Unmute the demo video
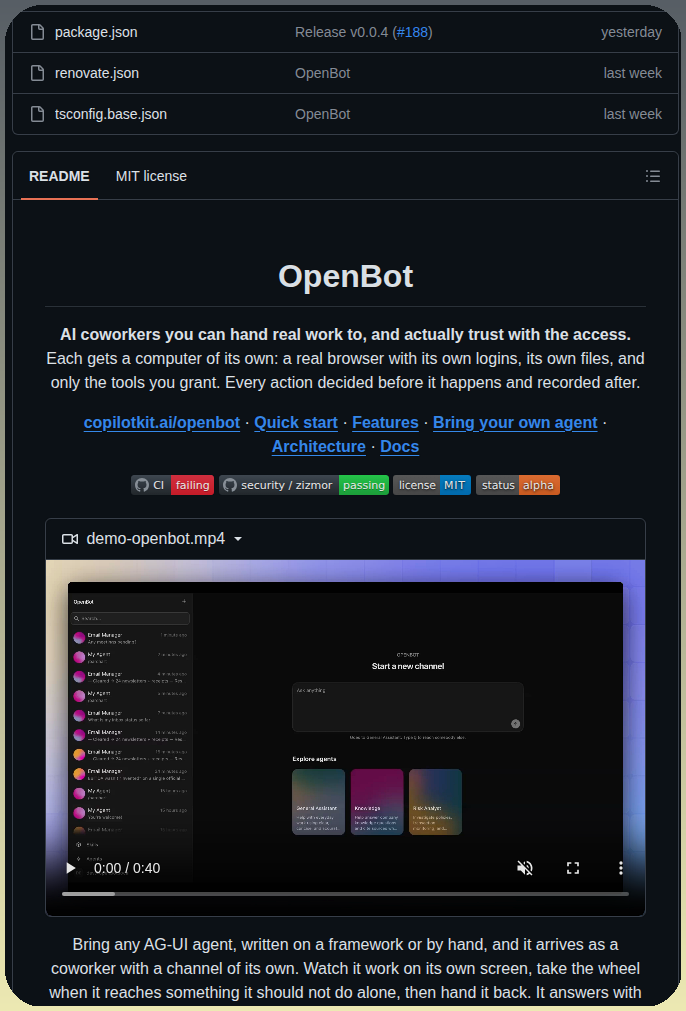 tap(525, 868)
